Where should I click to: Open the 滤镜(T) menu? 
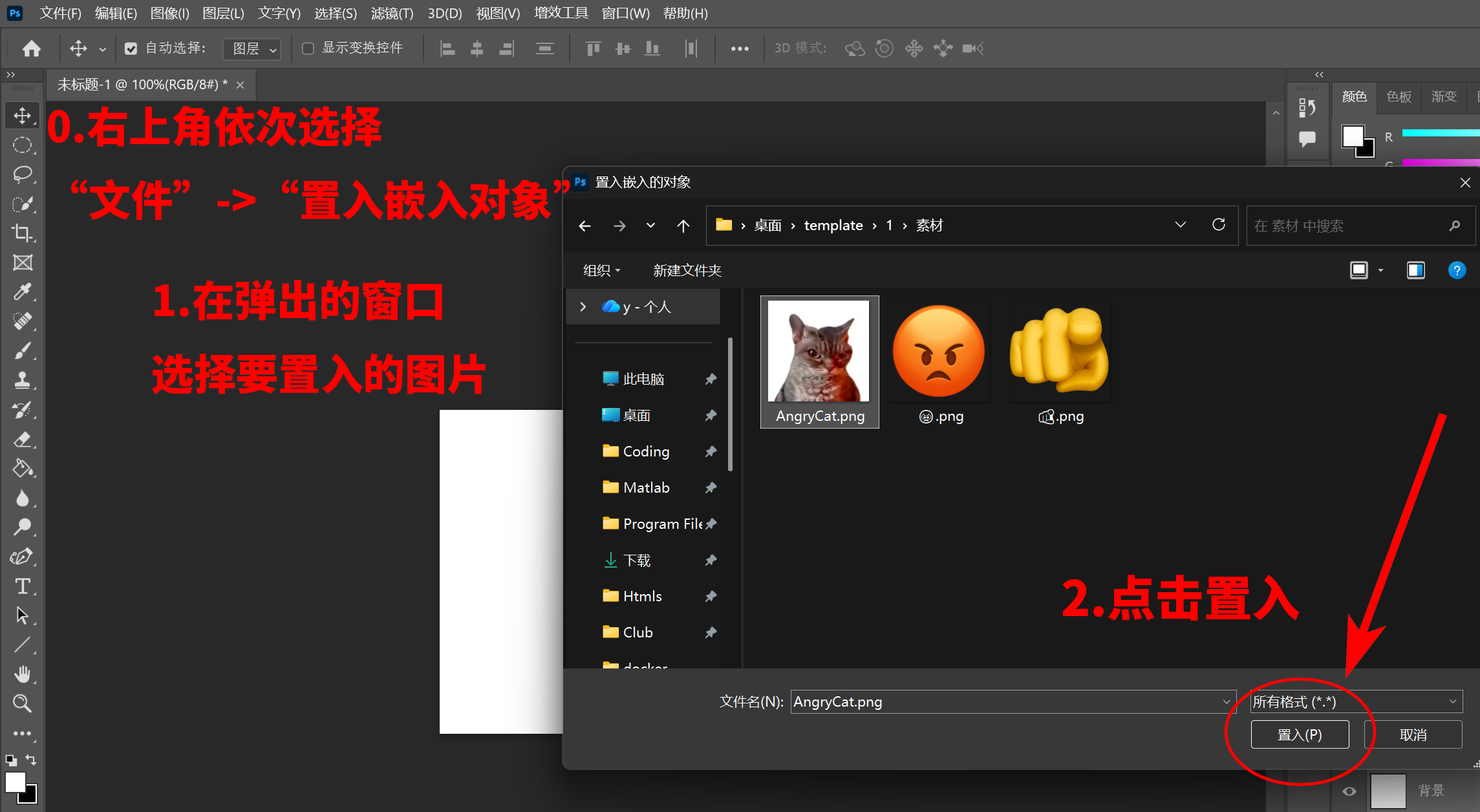[x=392, y=13]
